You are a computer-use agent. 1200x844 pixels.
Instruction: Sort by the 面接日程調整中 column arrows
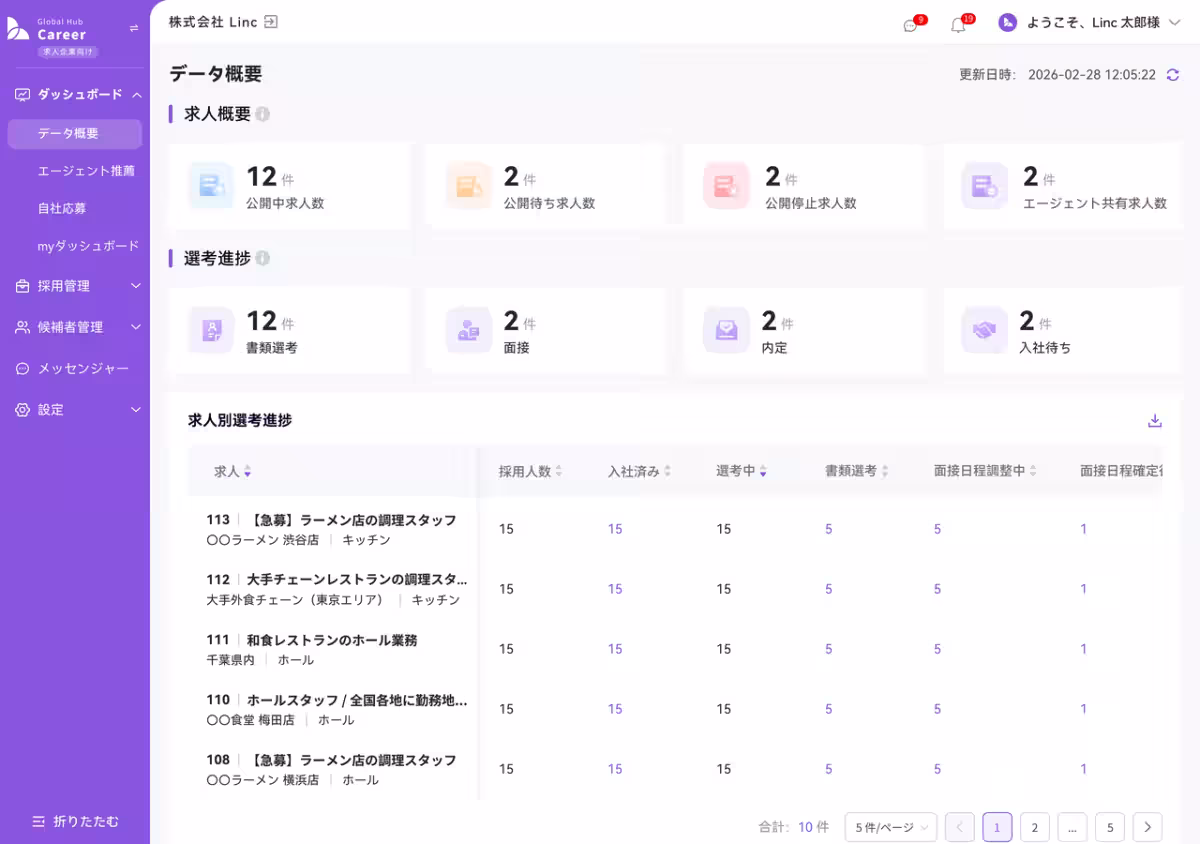[1033, 472]
